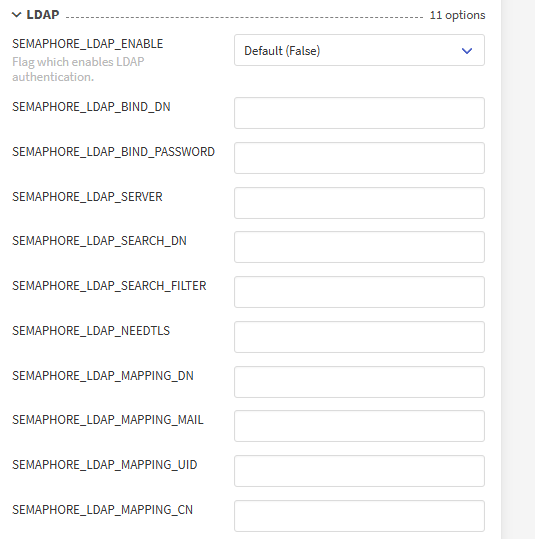The image size is (535, 539).
Task: Click the 11 options count label
Action: (x=457, y=15)
